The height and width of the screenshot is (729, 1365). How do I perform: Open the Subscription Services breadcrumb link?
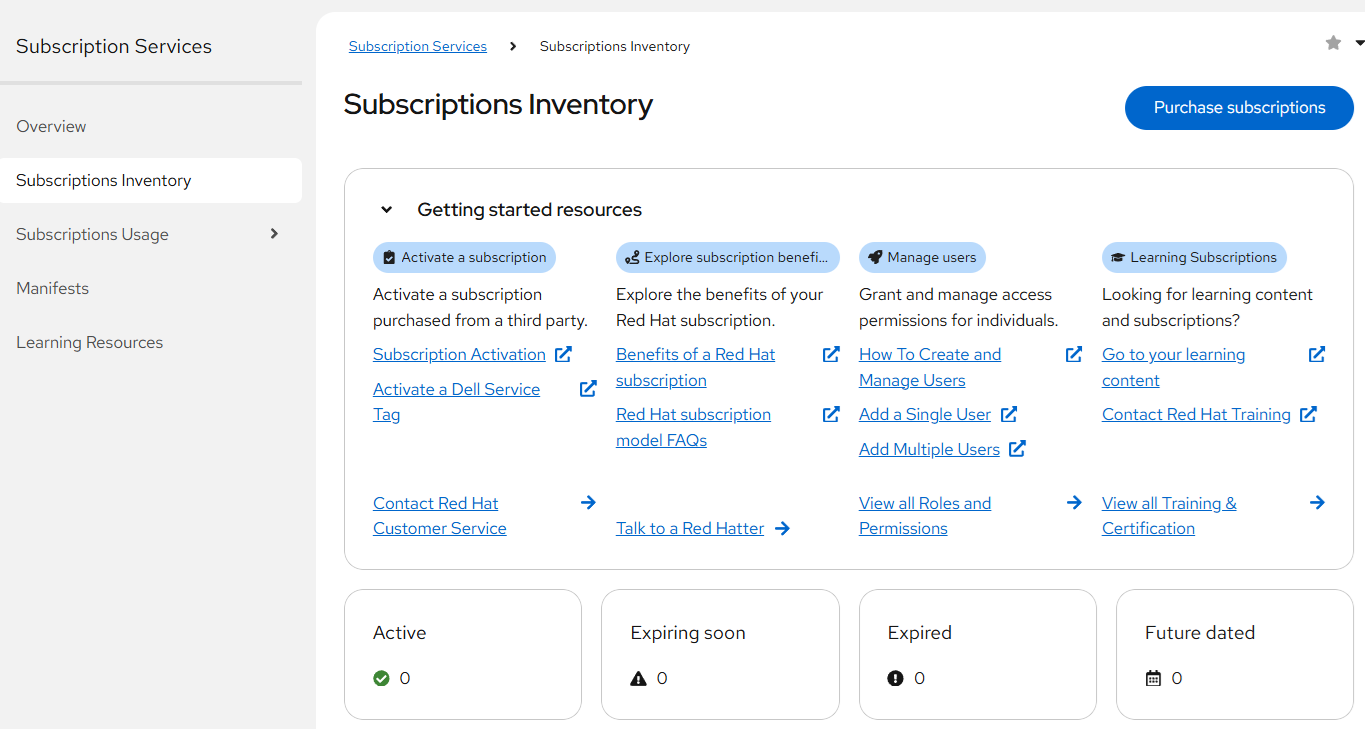pyautogui.click(x=418, y=46)
